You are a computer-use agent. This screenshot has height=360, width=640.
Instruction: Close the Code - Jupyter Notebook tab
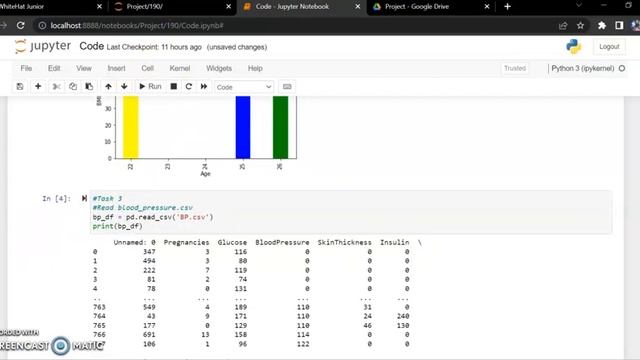tap(358, 7)
